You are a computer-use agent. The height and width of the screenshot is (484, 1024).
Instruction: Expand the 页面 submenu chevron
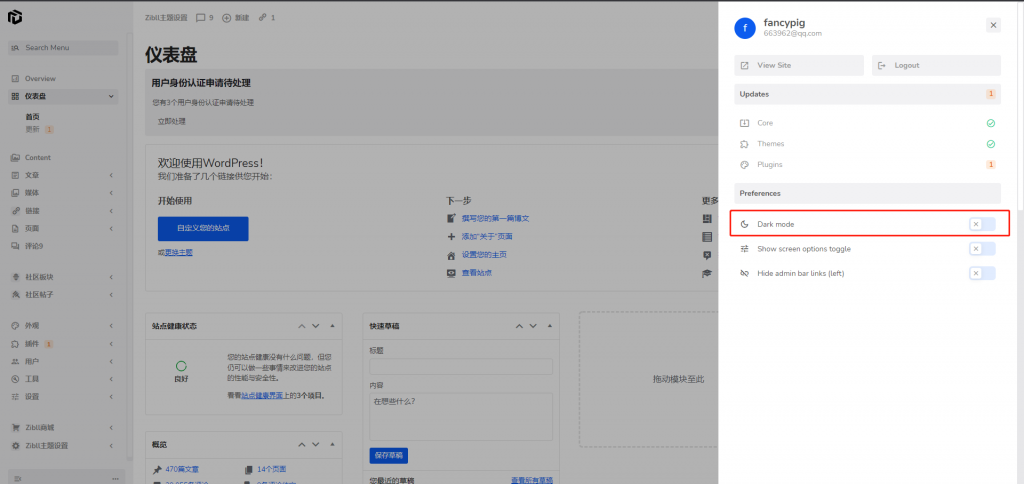click(111, 229)
